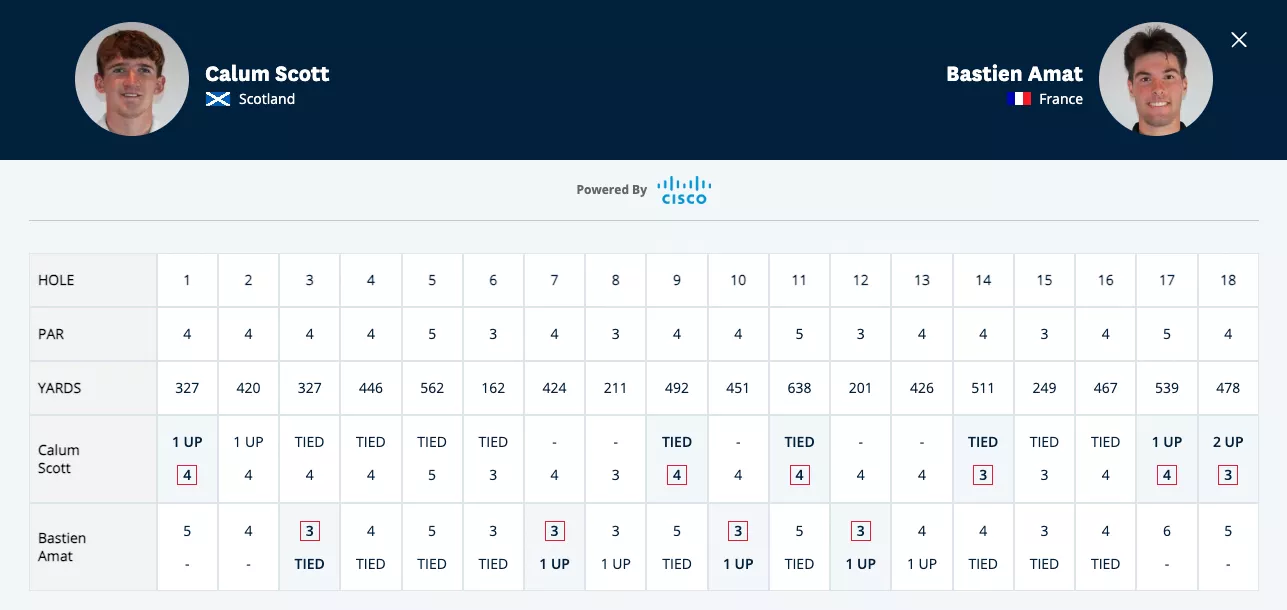The image size is (1287, 610).
Task: Close the match scorecard overlay
Action: tap(1239, 40)
